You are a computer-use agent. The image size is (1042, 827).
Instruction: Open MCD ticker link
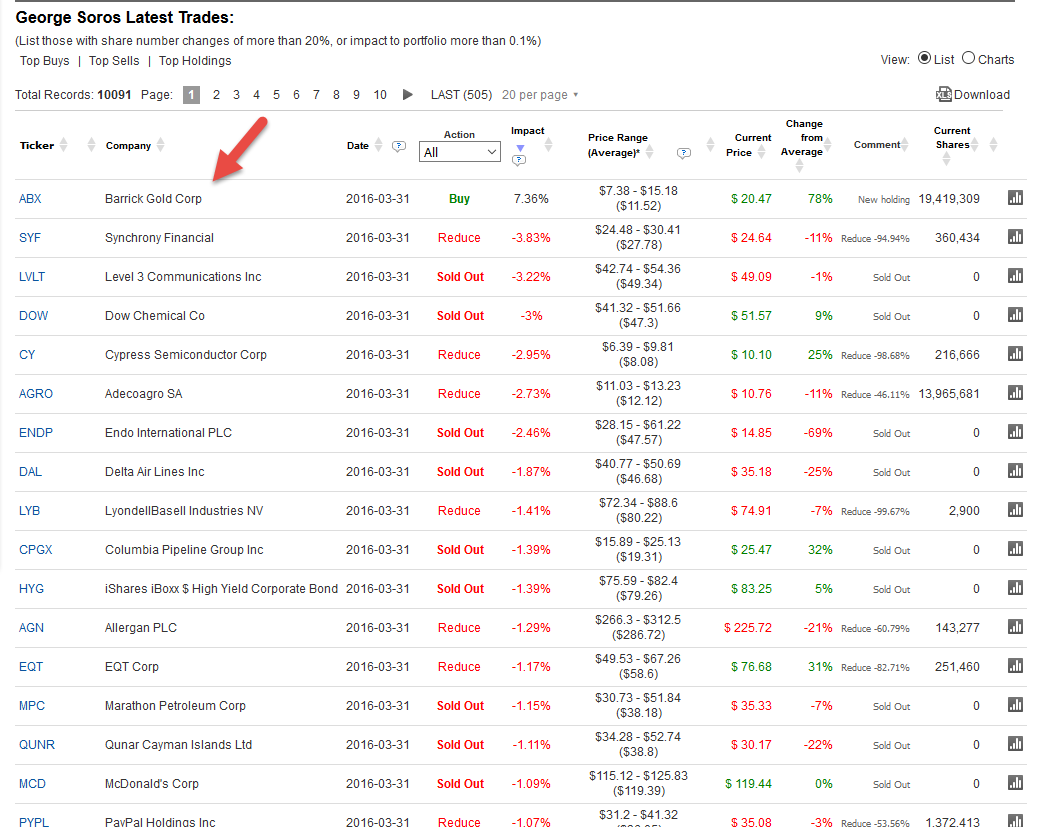point(32,784)
